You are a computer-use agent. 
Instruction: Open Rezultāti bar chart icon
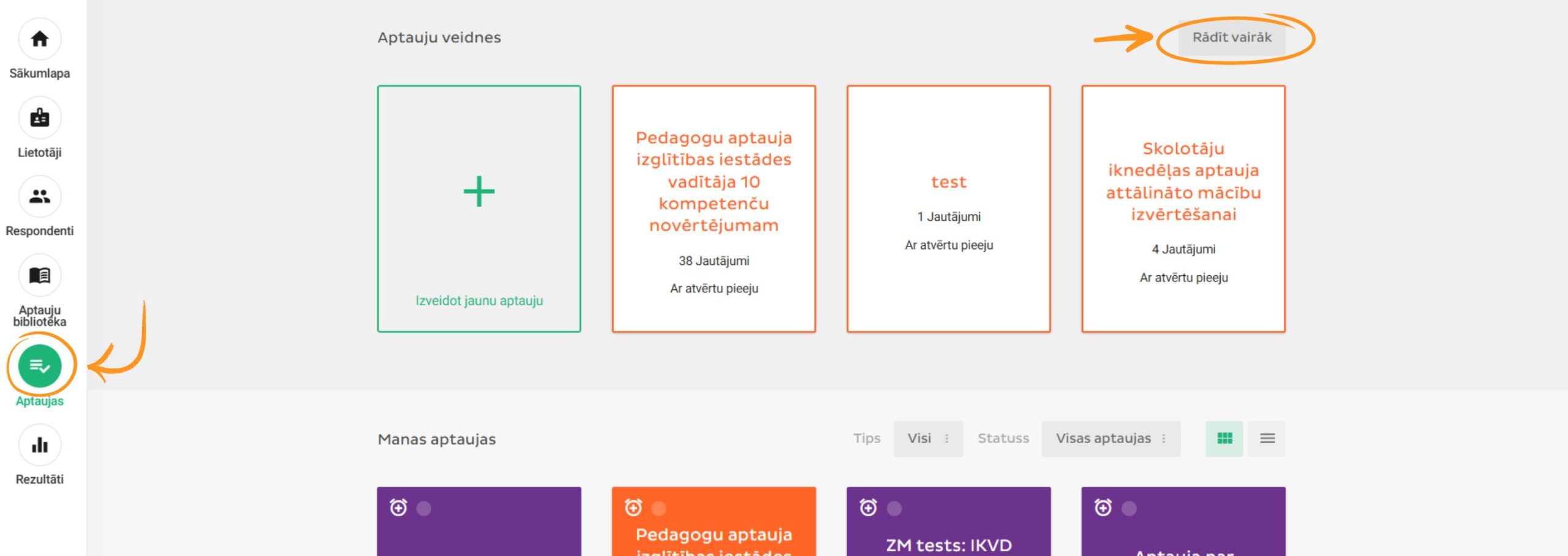[x=40, y=445]
